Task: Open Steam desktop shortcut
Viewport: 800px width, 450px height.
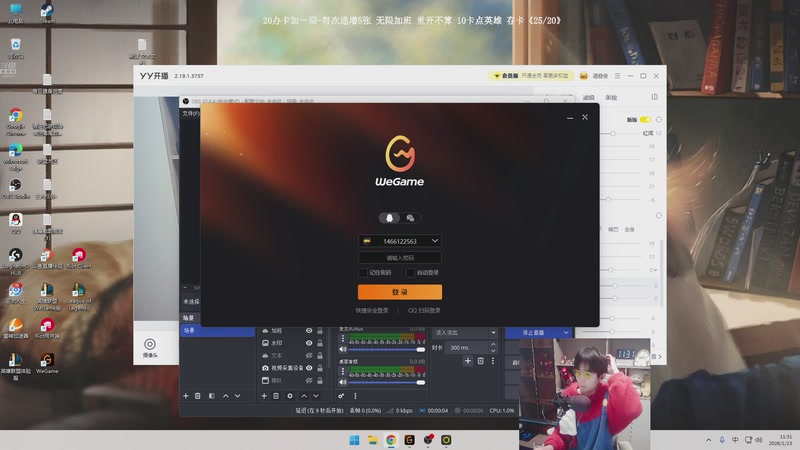Action: pos(47,13)
